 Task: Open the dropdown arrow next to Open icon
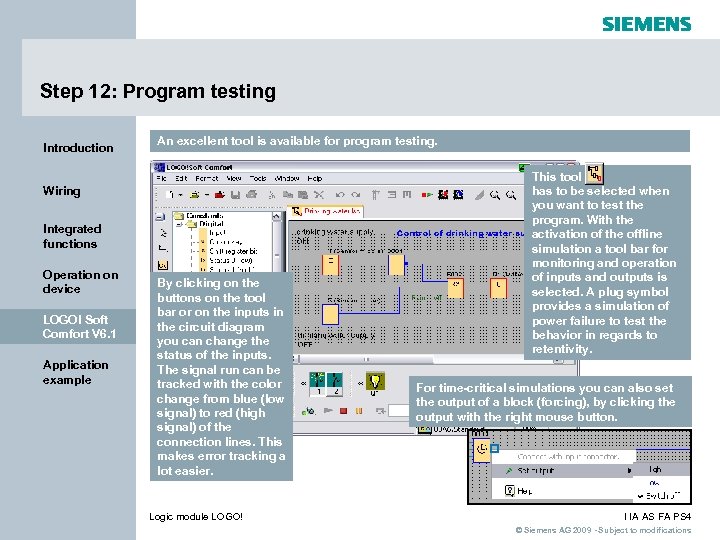pyautogui.click(x=207, y=195)
